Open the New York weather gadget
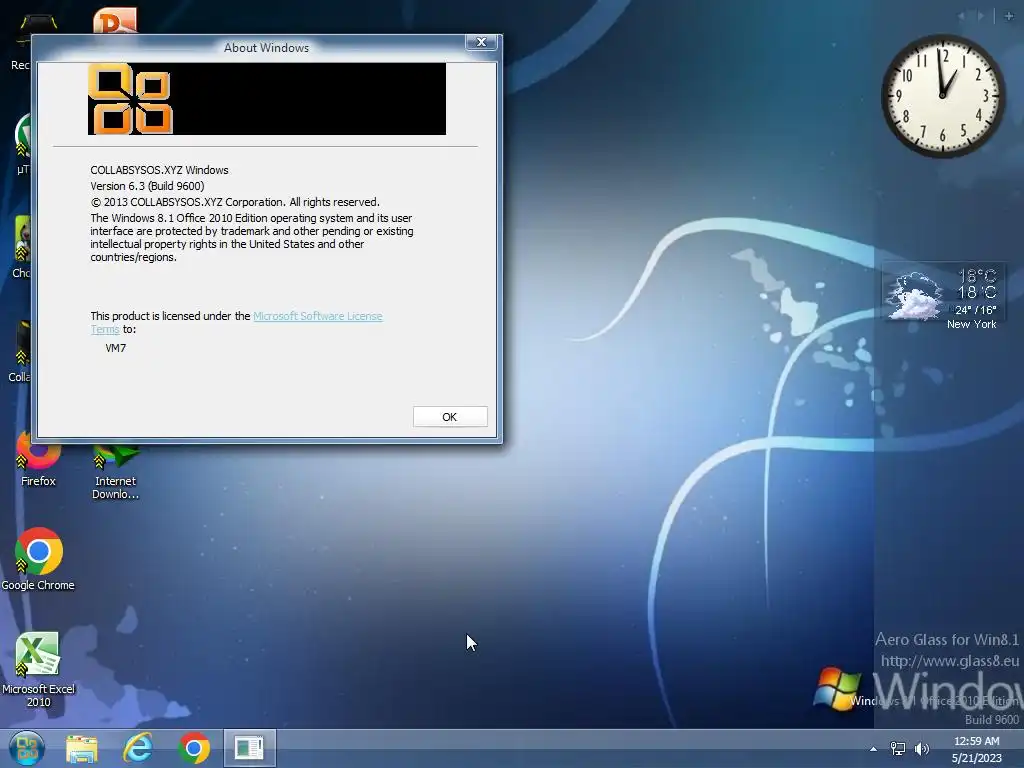The image size is (1024, 768). [x=943, y=296]
